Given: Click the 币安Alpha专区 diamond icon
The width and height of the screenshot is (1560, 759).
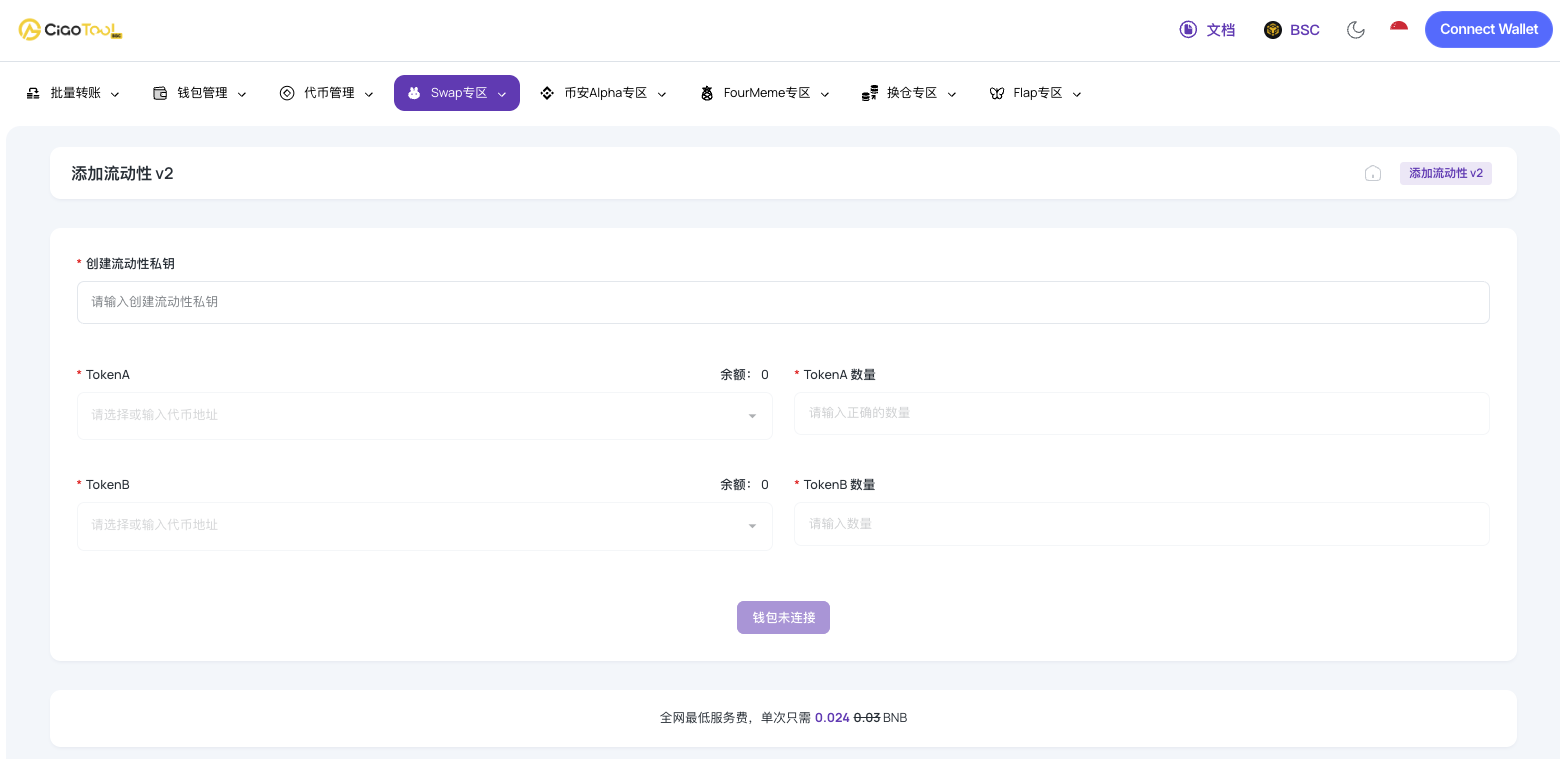Looking at the screenshot, I should point(547,93).
